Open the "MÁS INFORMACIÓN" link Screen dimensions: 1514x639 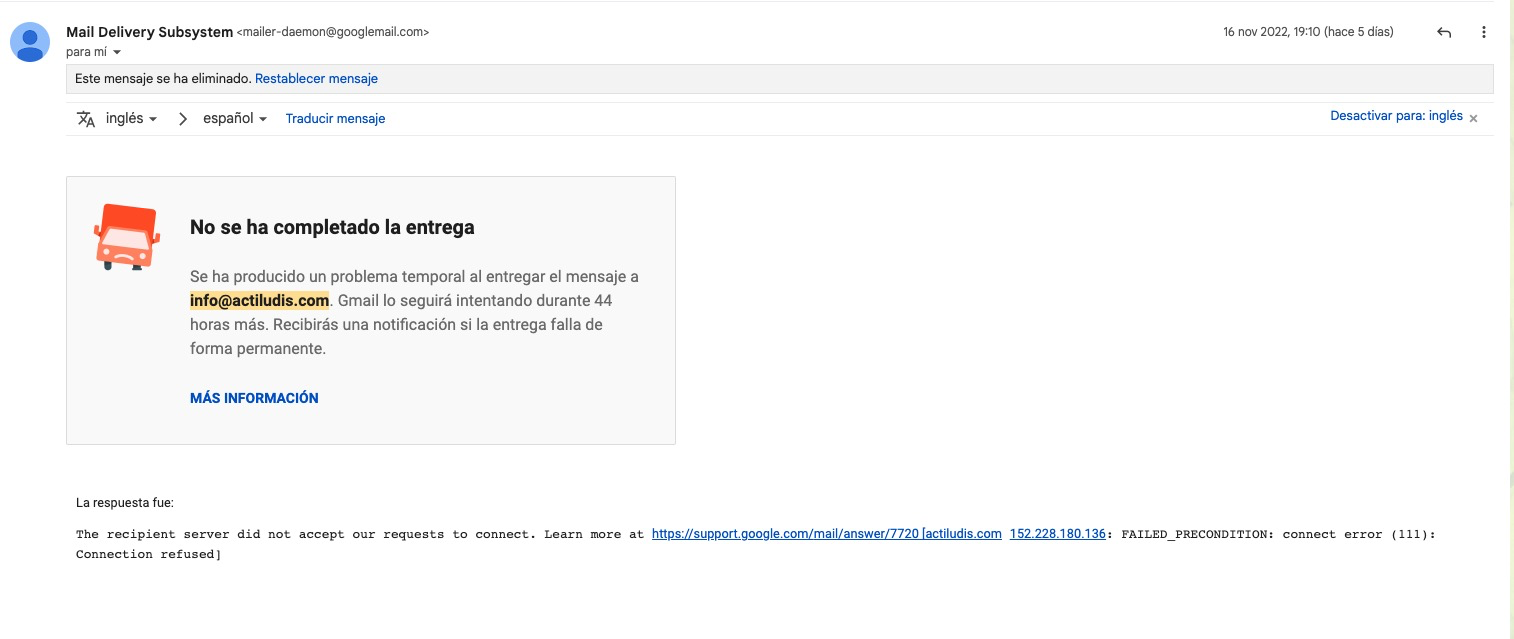pyautogui.click(x=254, y=398)
